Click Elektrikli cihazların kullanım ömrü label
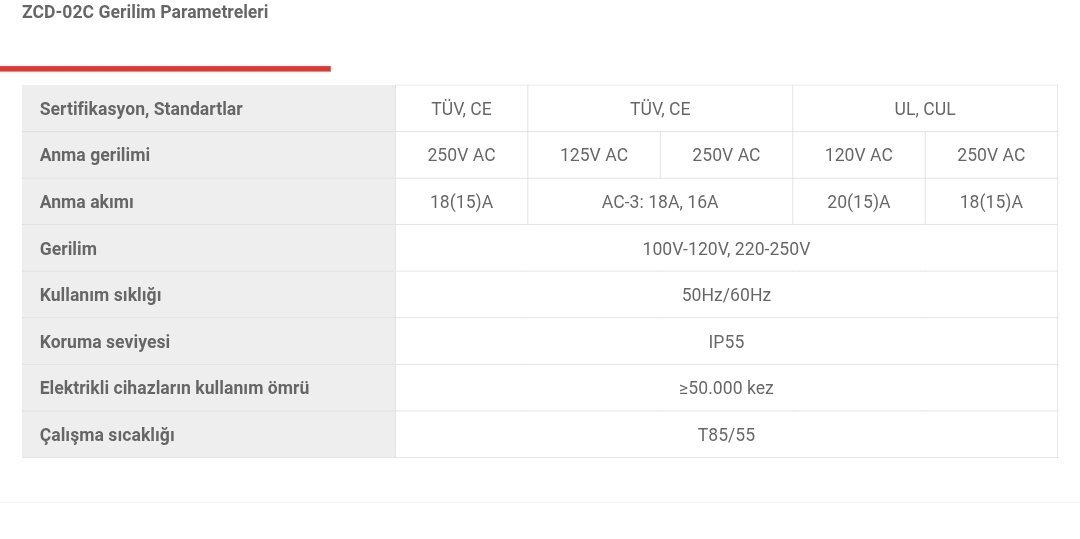The height and width of the screenshot is (539, 1080). 174,388
